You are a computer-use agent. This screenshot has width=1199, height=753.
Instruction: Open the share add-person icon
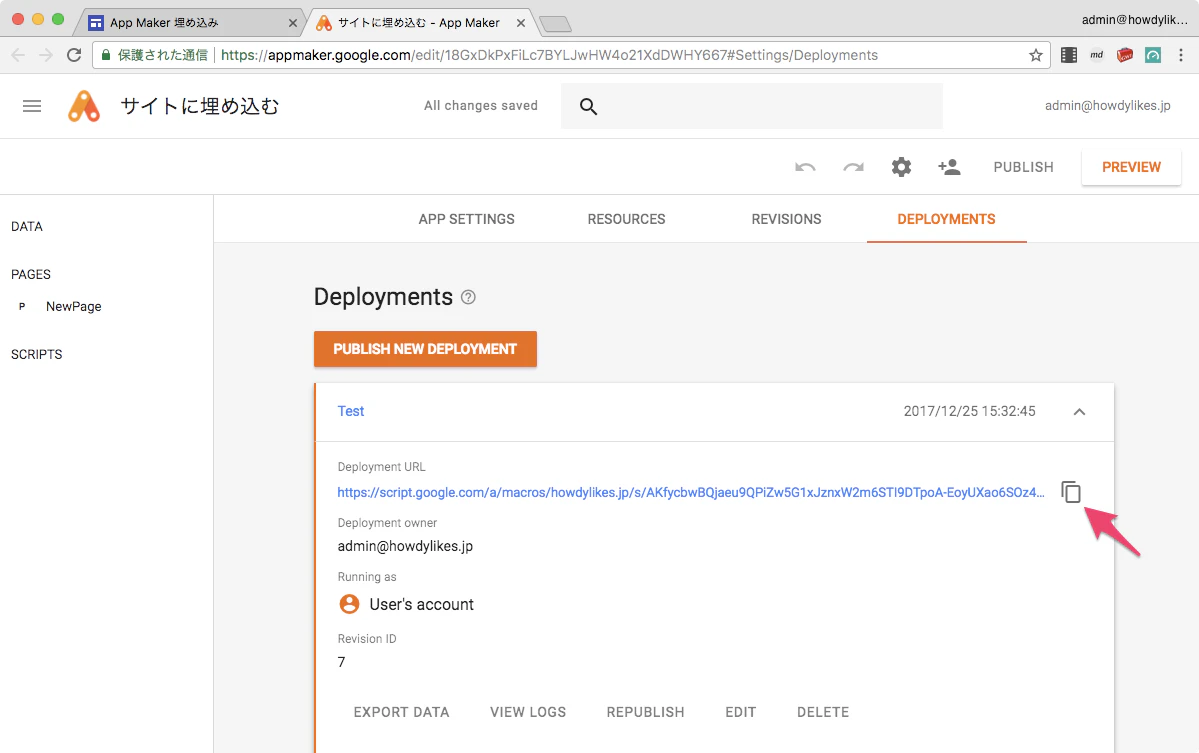coord(949,167)
